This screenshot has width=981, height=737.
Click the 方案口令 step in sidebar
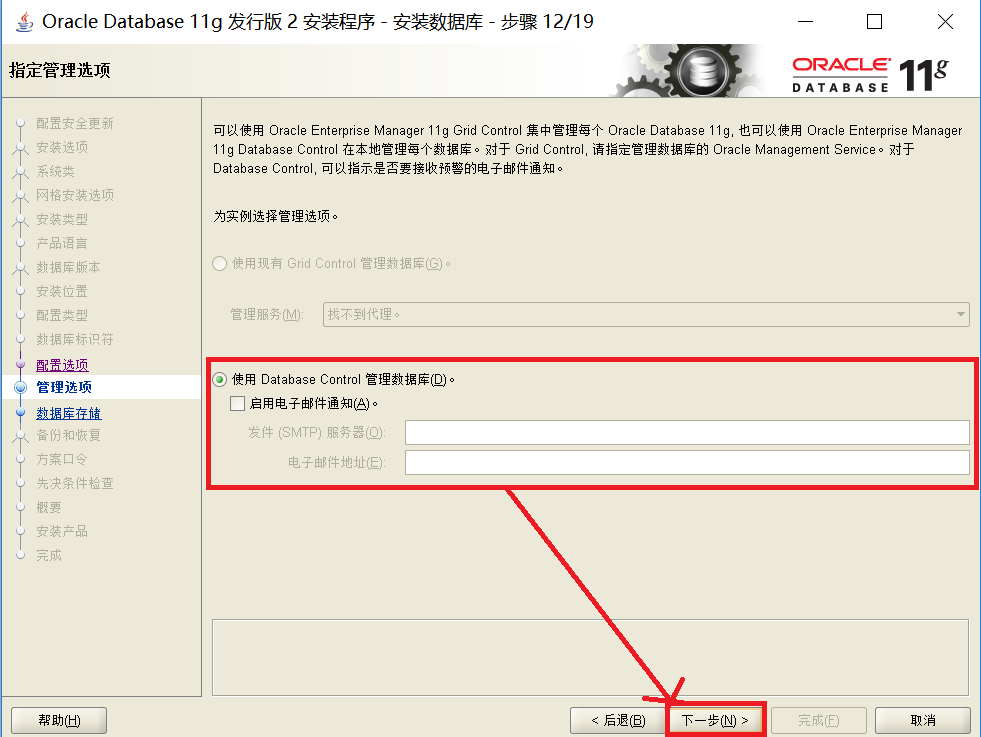click(61, 459)
